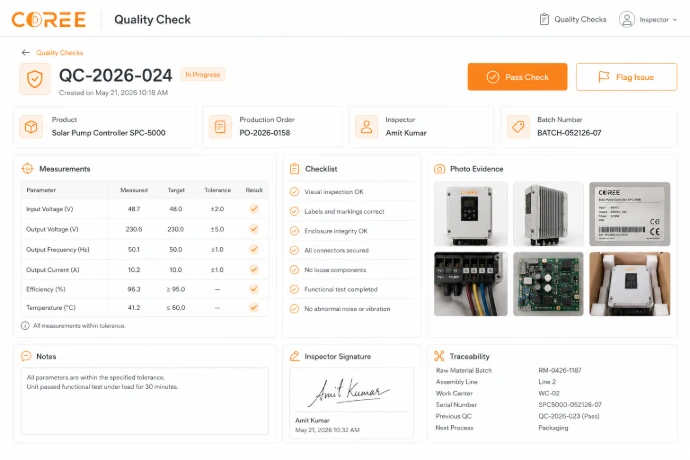The height and width of the screenshot is (460, 690).
Task: Click assembly line value Line 2
Action: (547, 382)
